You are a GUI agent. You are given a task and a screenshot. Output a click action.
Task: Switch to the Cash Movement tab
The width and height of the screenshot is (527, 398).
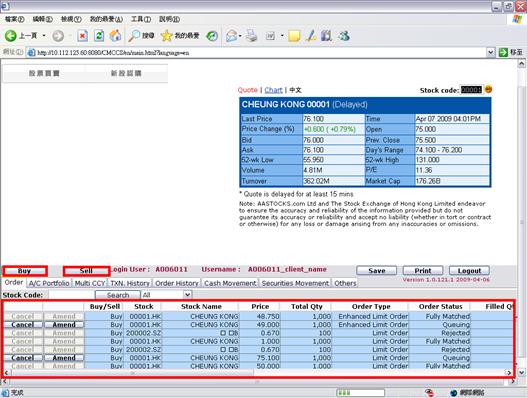point(230,283)
